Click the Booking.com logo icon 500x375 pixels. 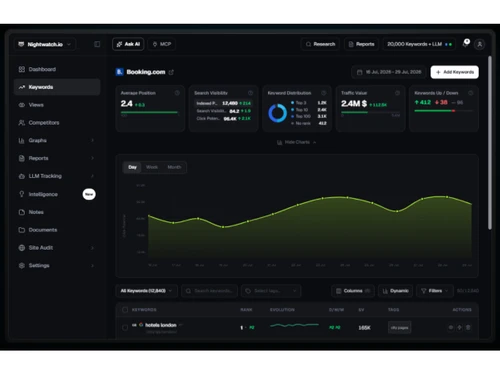pyautogui.click(x=119, y=72)
